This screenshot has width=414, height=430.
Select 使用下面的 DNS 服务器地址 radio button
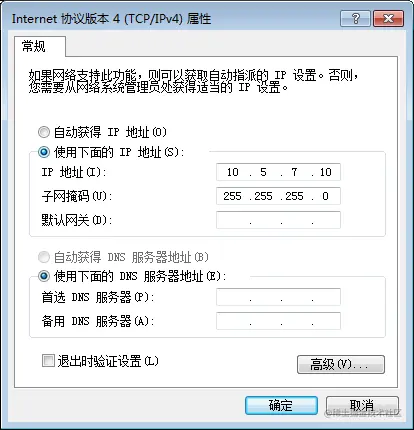pos(44,276)
